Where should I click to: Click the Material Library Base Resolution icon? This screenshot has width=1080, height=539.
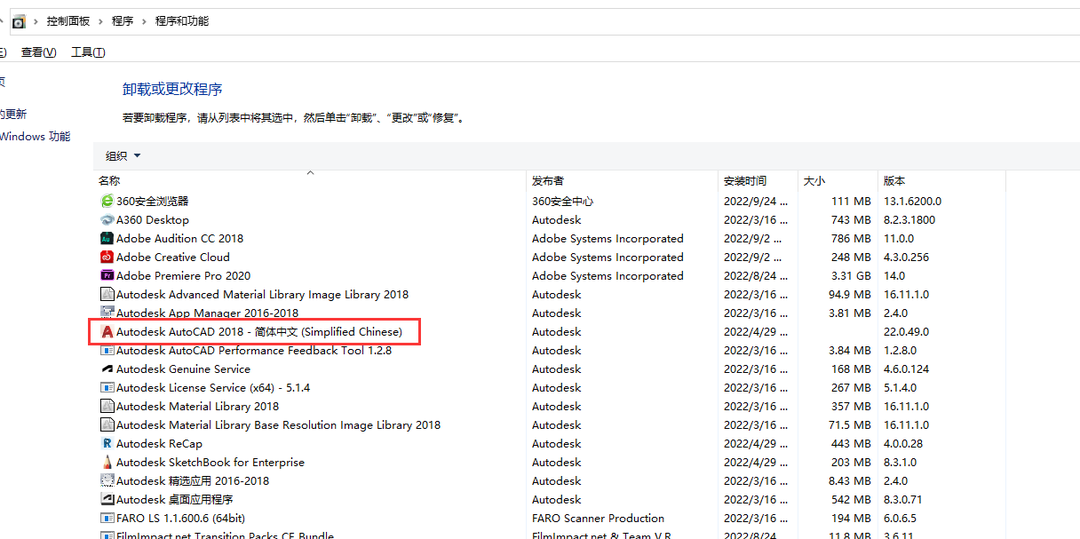107,425
